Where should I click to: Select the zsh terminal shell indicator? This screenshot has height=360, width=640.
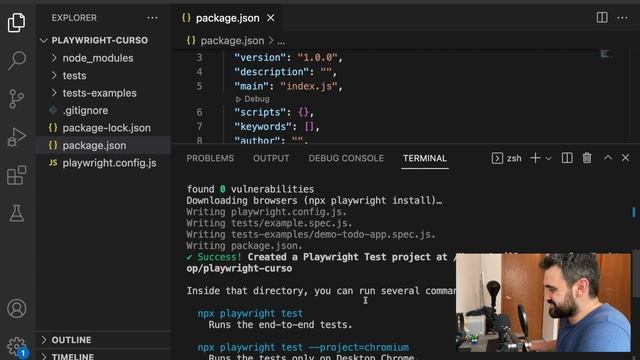[507, 158]
